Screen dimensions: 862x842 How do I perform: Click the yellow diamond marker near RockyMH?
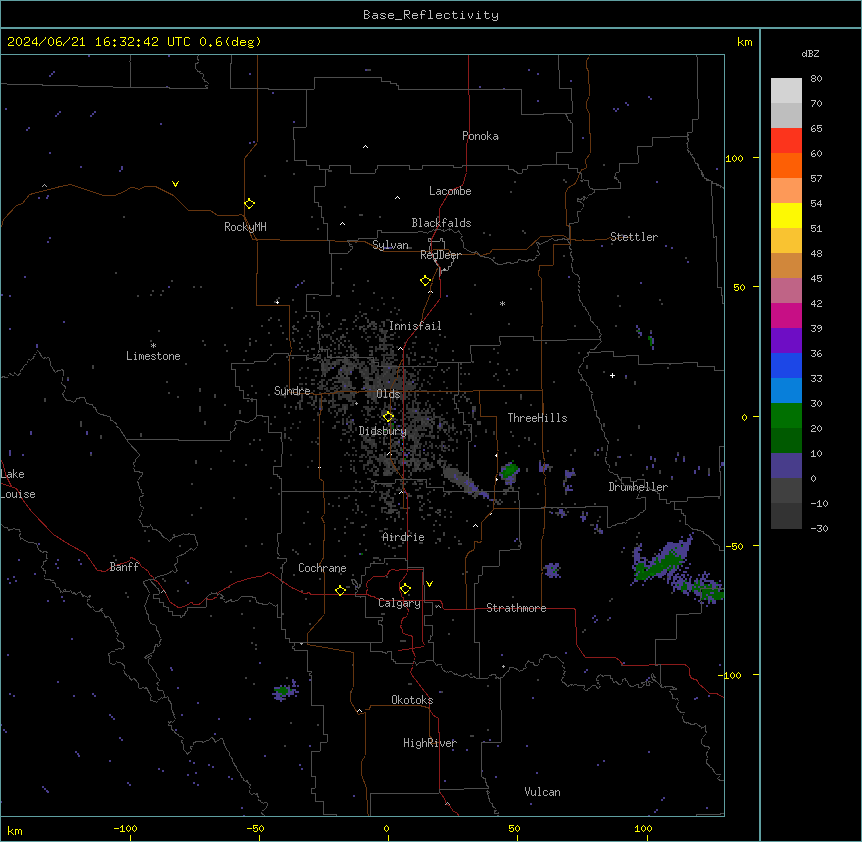coord(250,204)
